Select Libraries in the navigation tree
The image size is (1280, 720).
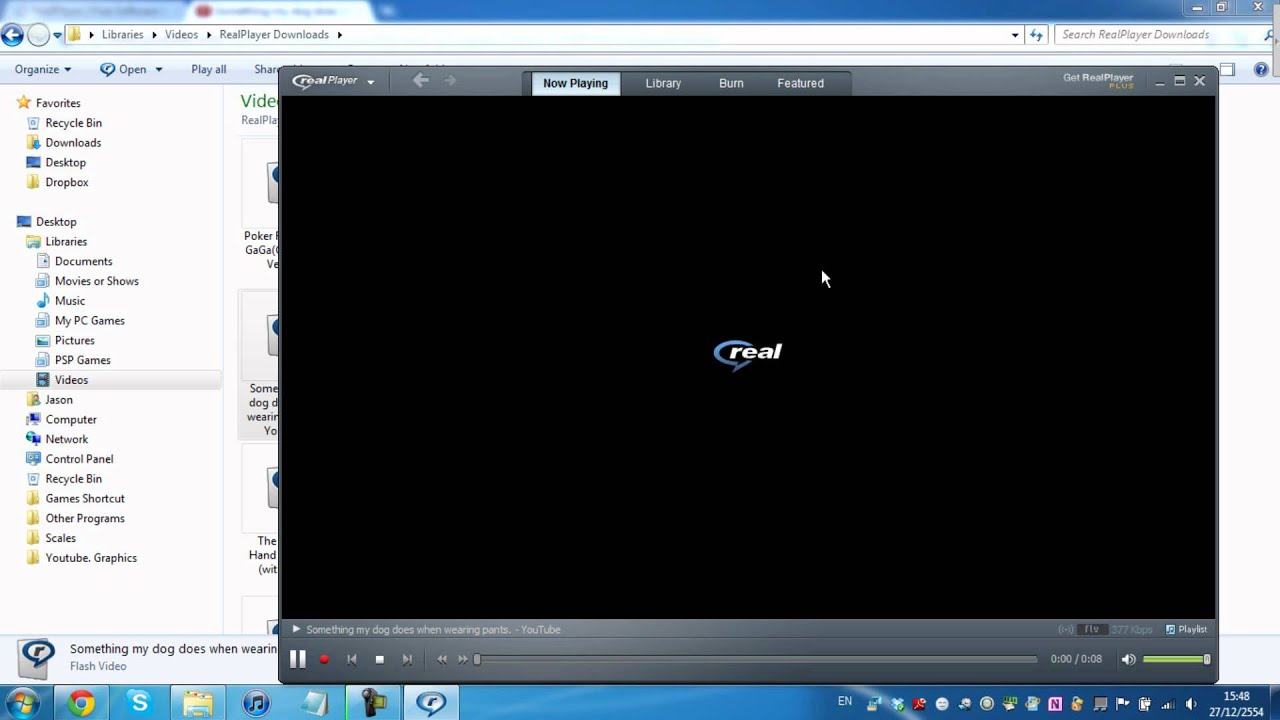(66, 241)
